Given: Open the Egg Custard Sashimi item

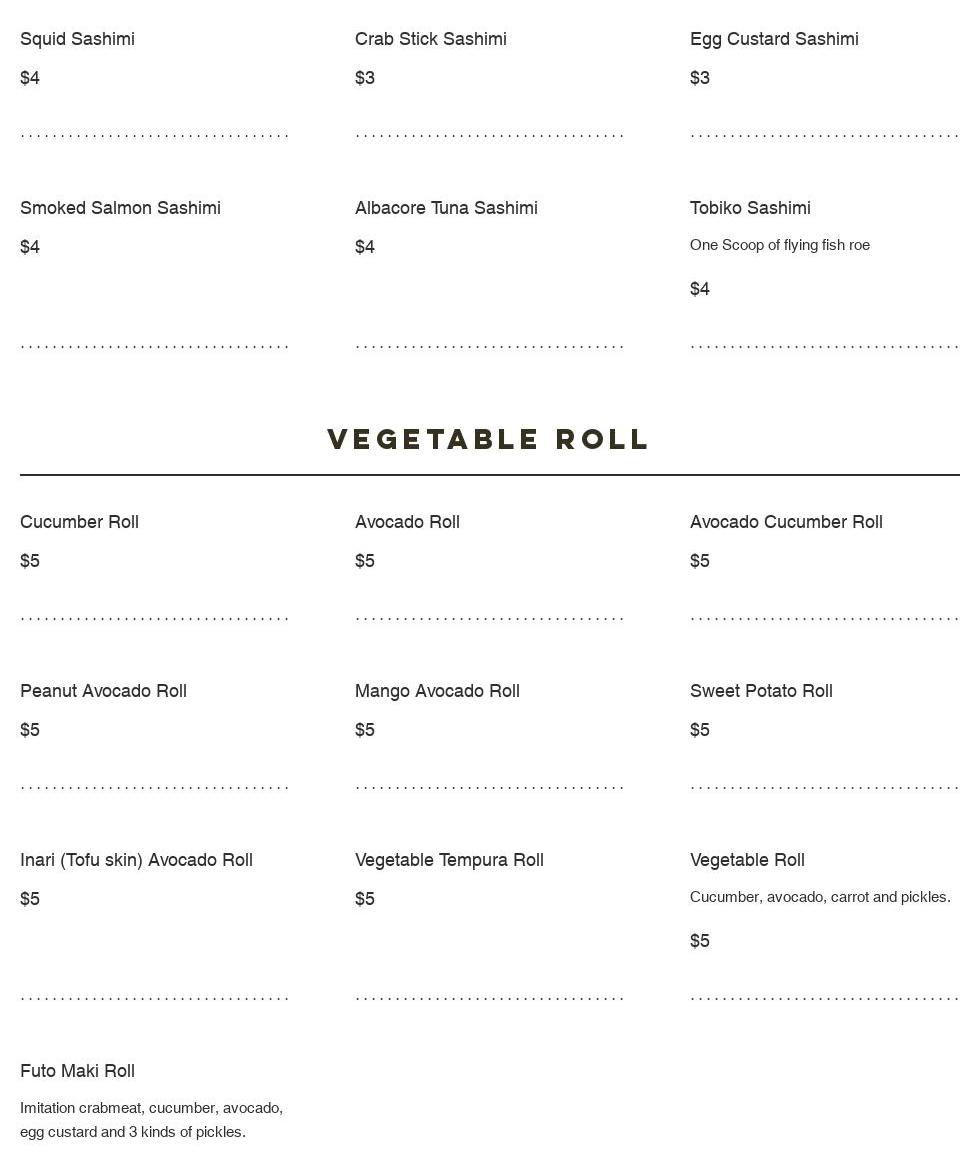Looking at the screenshot, I should pyautogui.click(x=773, y=39).
